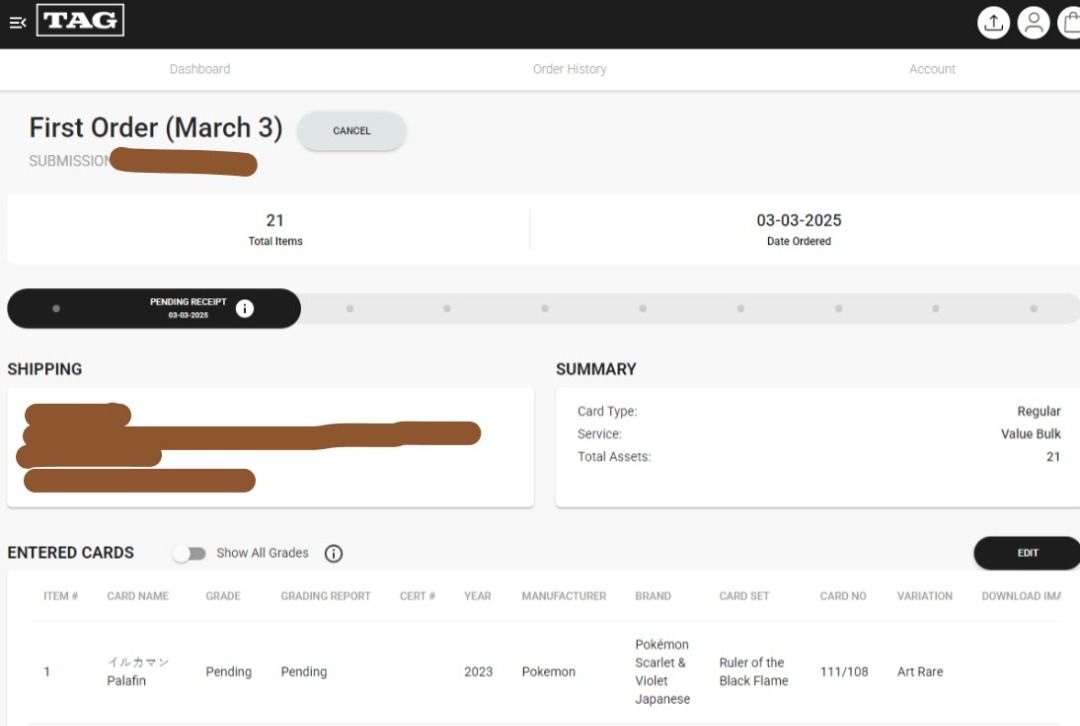The image size is (1080, 726).
Task: Select the last dot on progress tracker
Action: pos(1033,308)
